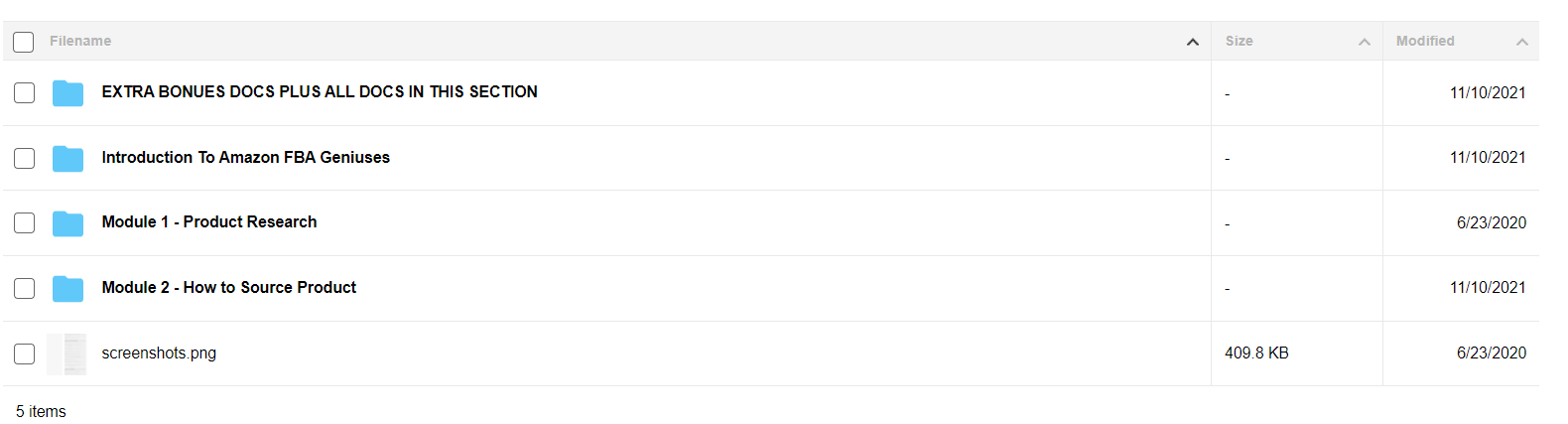Open the Module 1 Product Research folder icon
The image size is (1568, 424).
pyautogui.click(x=67, y=223)
